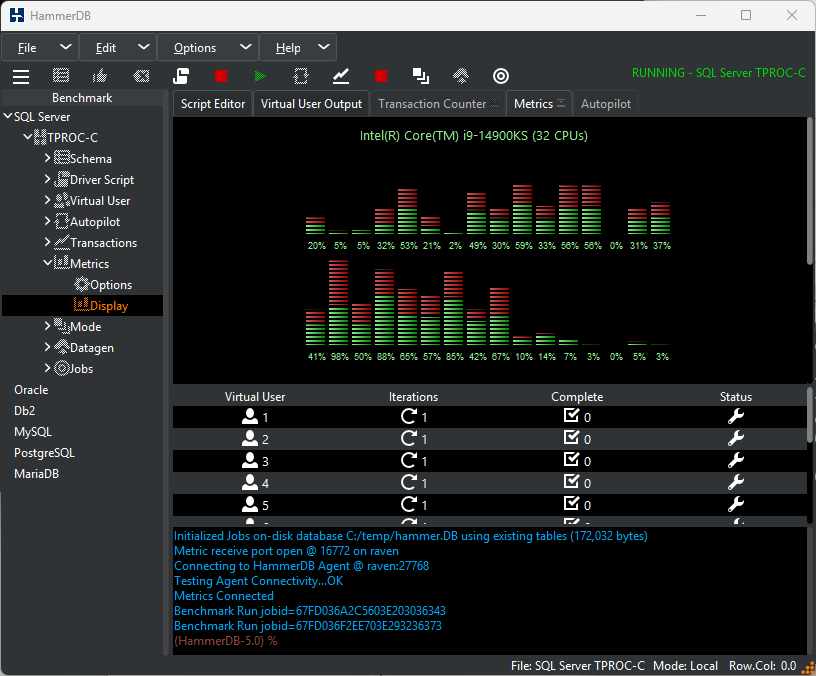Switch to the Script Editor tab
This screenshot has width=816, height=676.
[213, 104]
